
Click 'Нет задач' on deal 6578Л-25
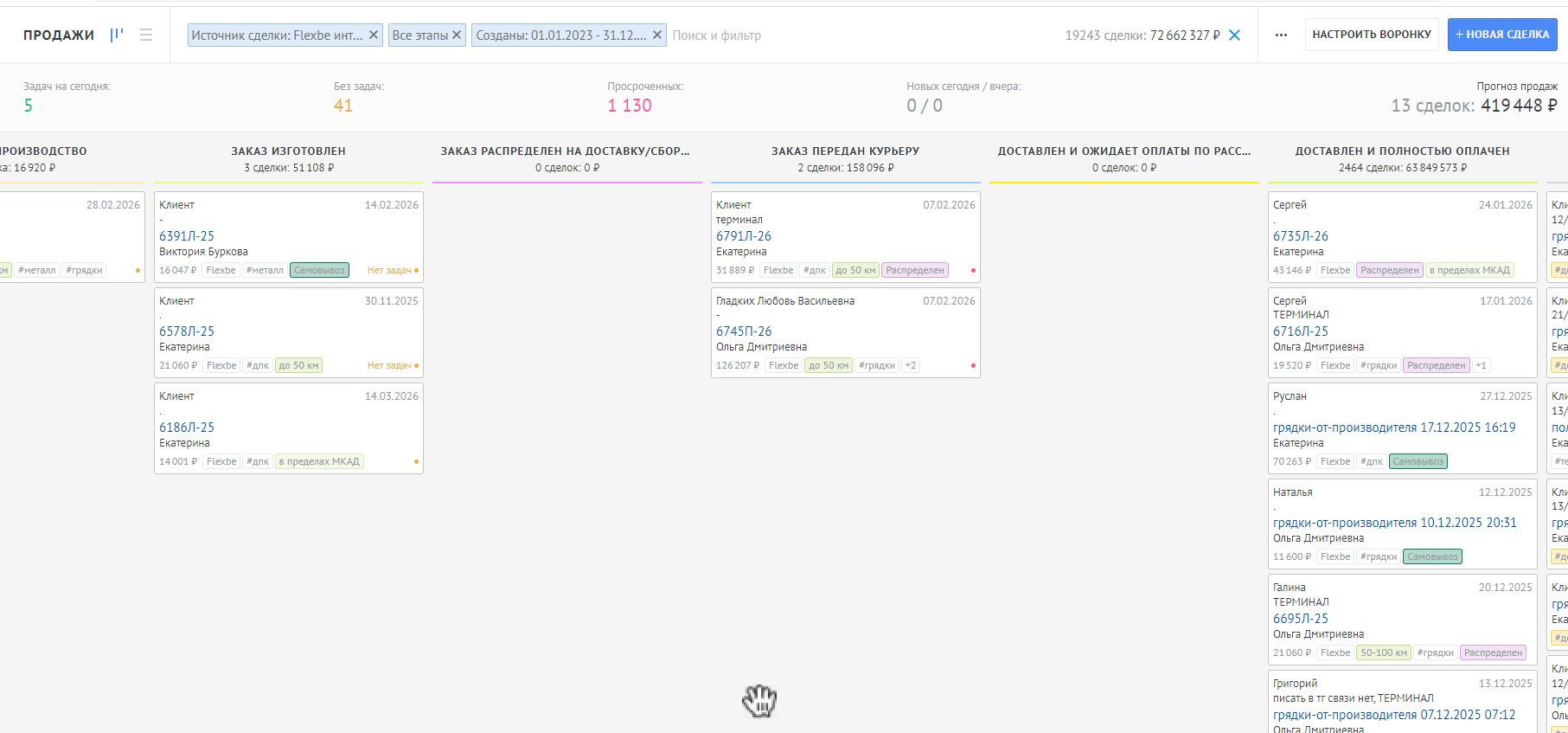click(x=389, y=365)
